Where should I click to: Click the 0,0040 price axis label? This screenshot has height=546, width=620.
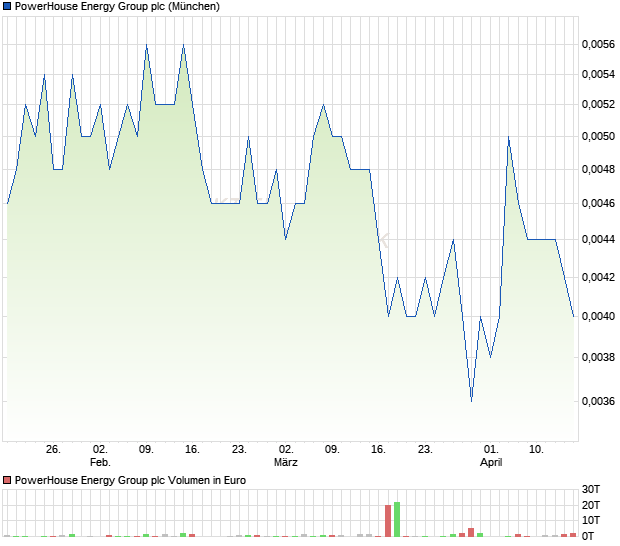[x=598, y=316]
